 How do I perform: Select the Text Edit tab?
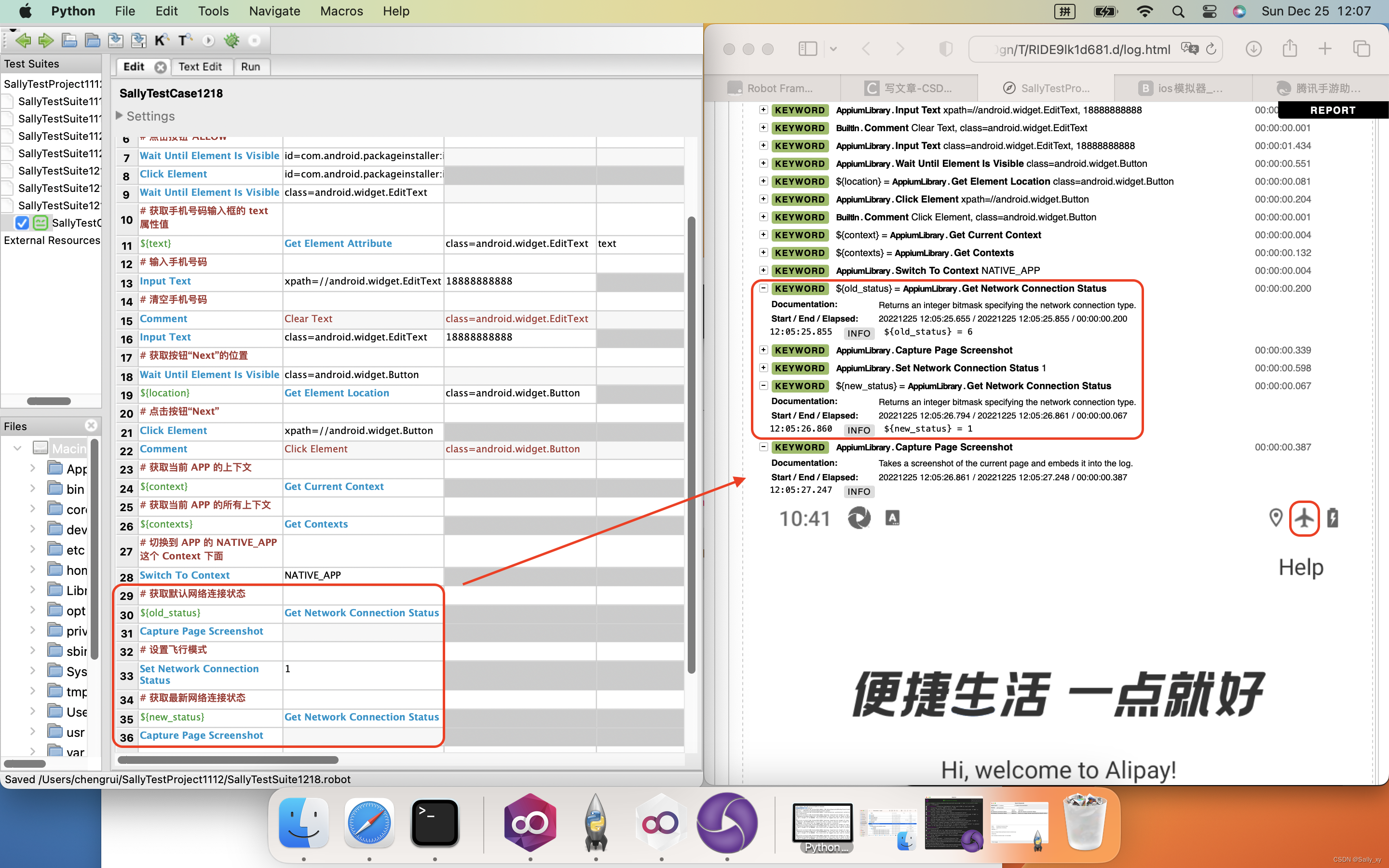200,67
